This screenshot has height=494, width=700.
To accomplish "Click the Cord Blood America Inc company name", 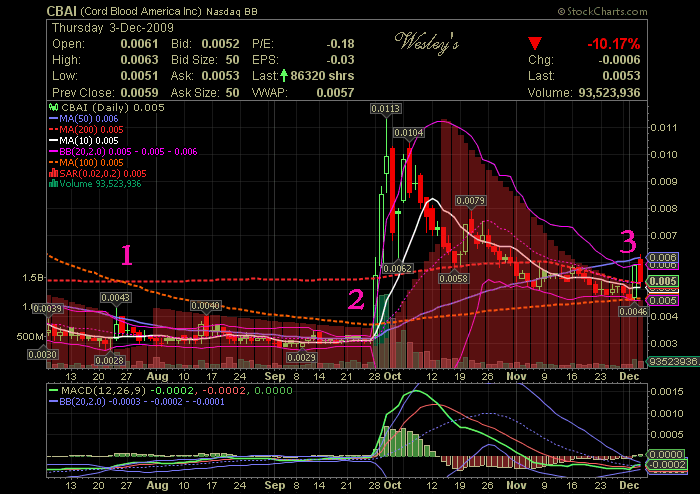I will (141, 12).
